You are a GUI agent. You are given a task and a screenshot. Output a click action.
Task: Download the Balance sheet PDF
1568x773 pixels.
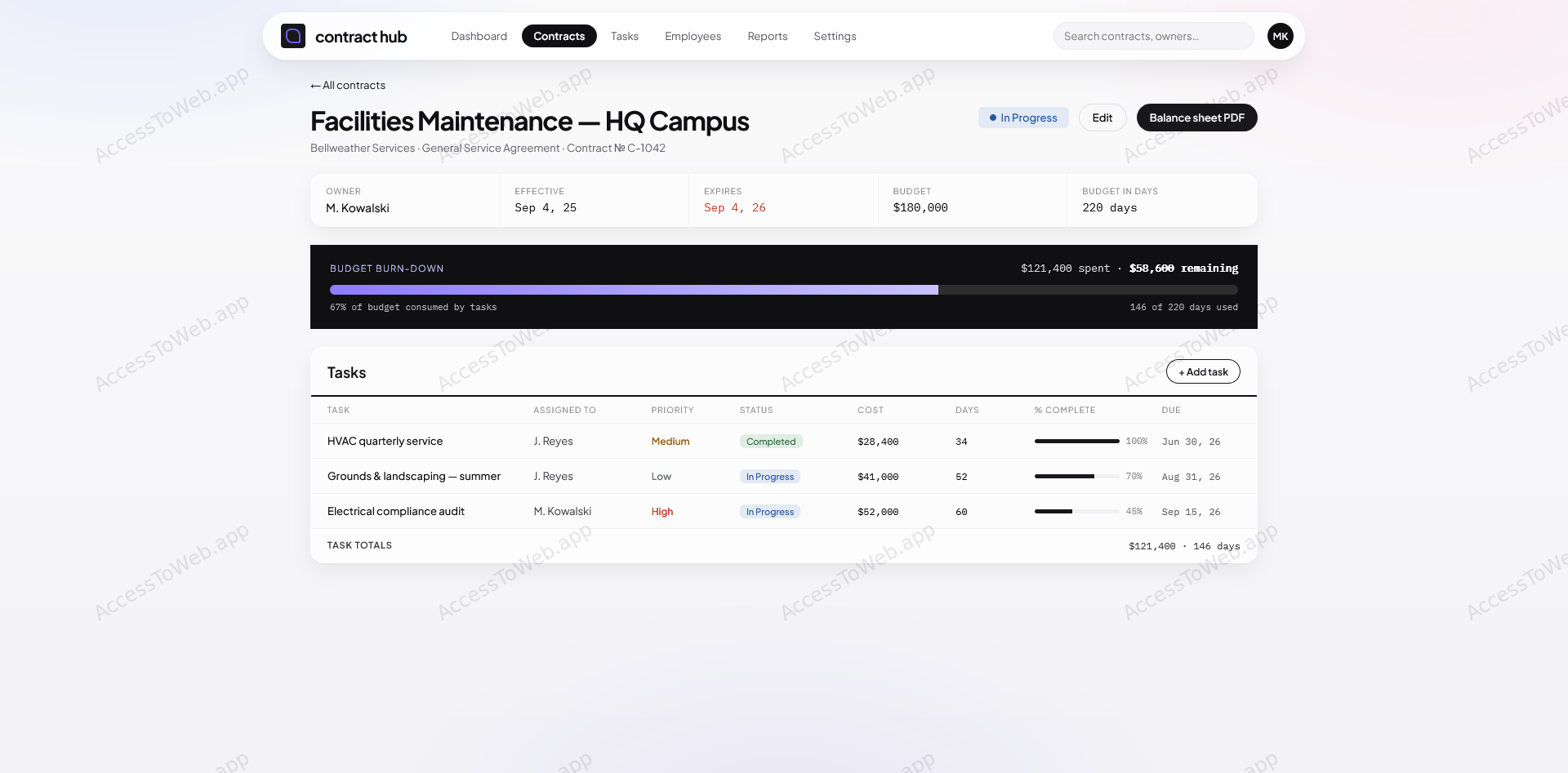[1197, 118]
